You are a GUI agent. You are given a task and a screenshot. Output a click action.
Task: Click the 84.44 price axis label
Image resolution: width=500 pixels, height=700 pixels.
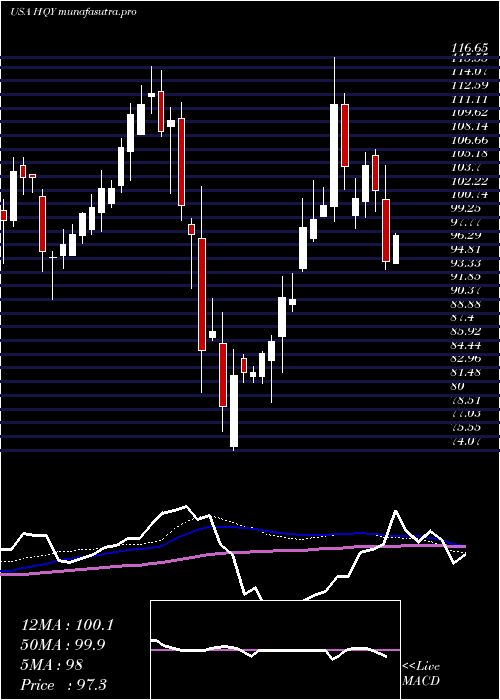coord(467,346)
